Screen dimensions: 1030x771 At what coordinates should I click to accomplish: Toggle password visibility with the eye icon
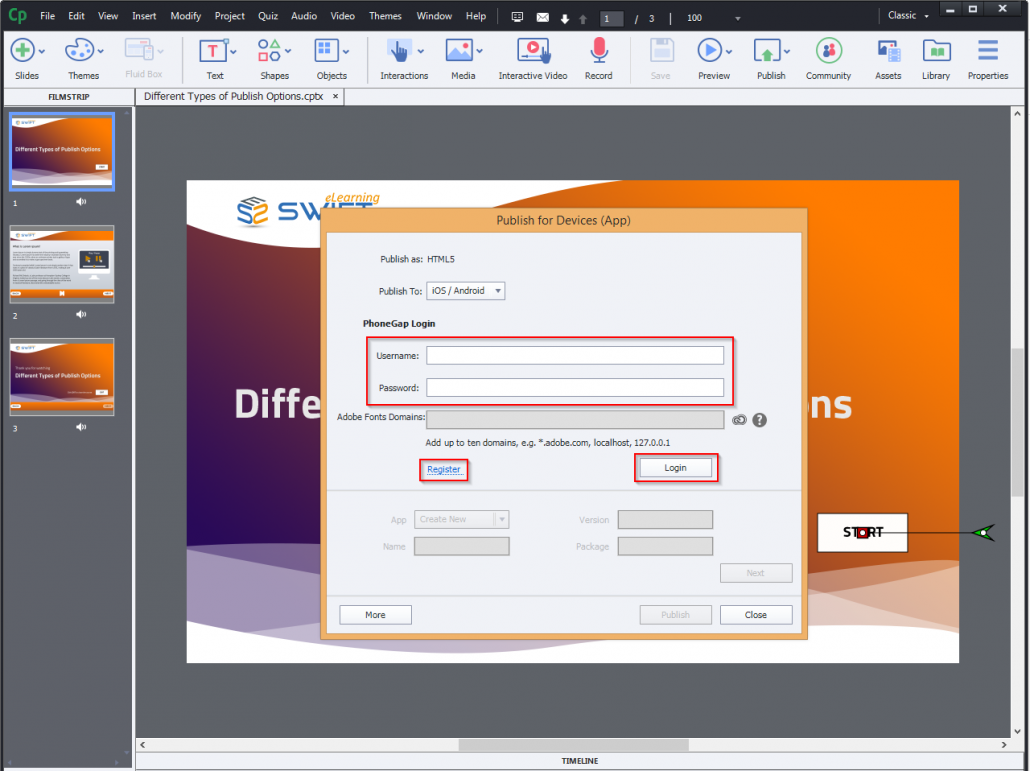[739, 420]
